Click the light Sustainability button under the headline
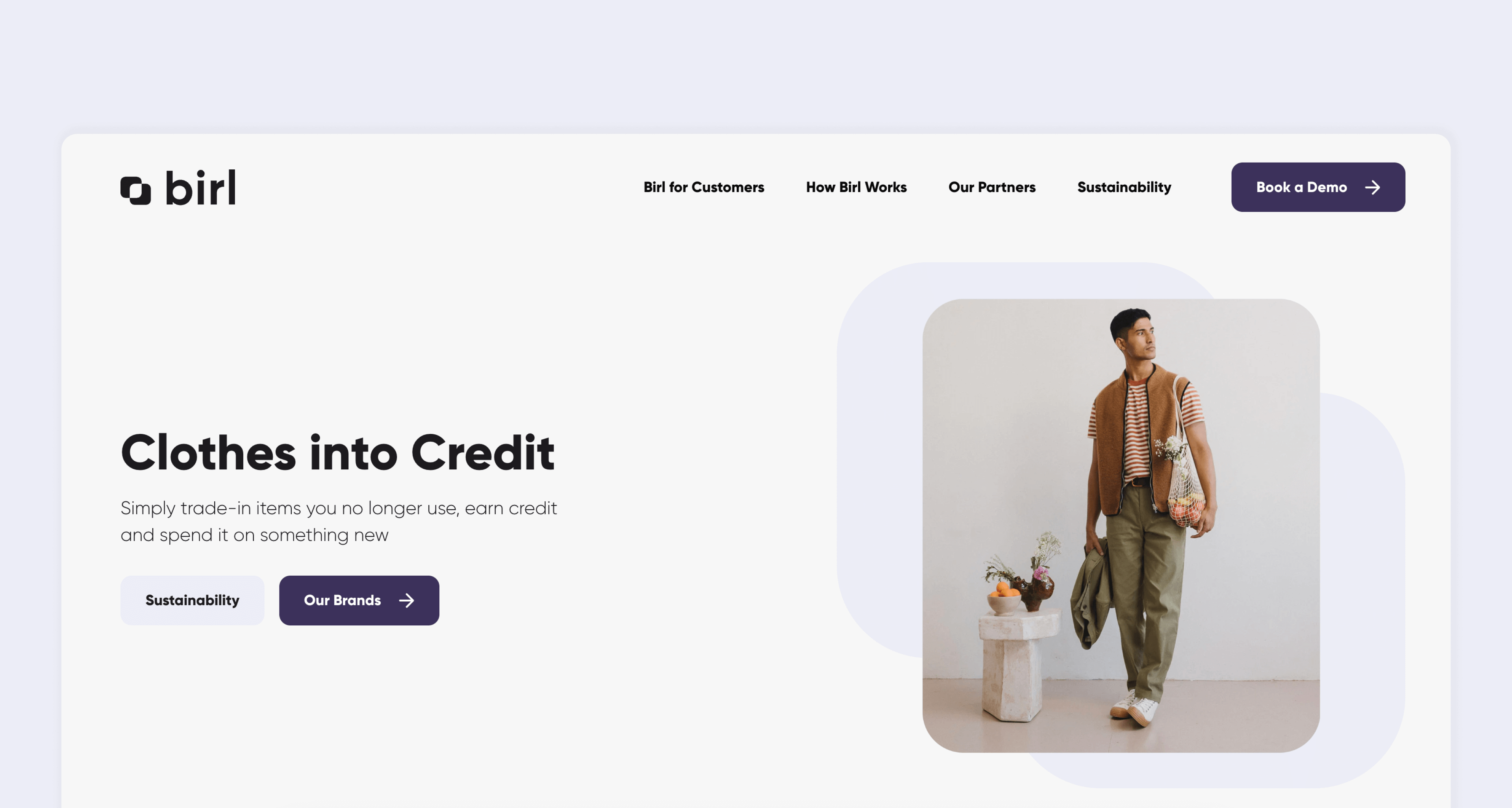 click(193, 600)
